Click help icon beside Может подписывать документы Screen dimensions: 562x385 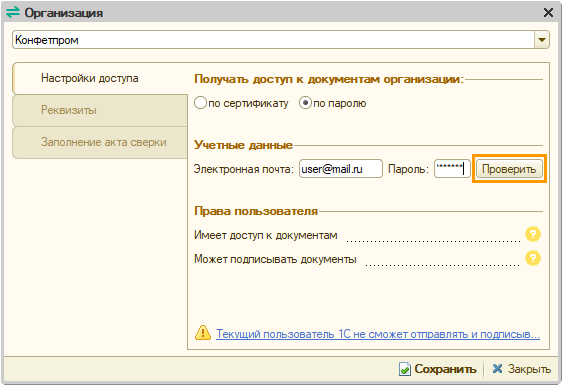(533, 258)
